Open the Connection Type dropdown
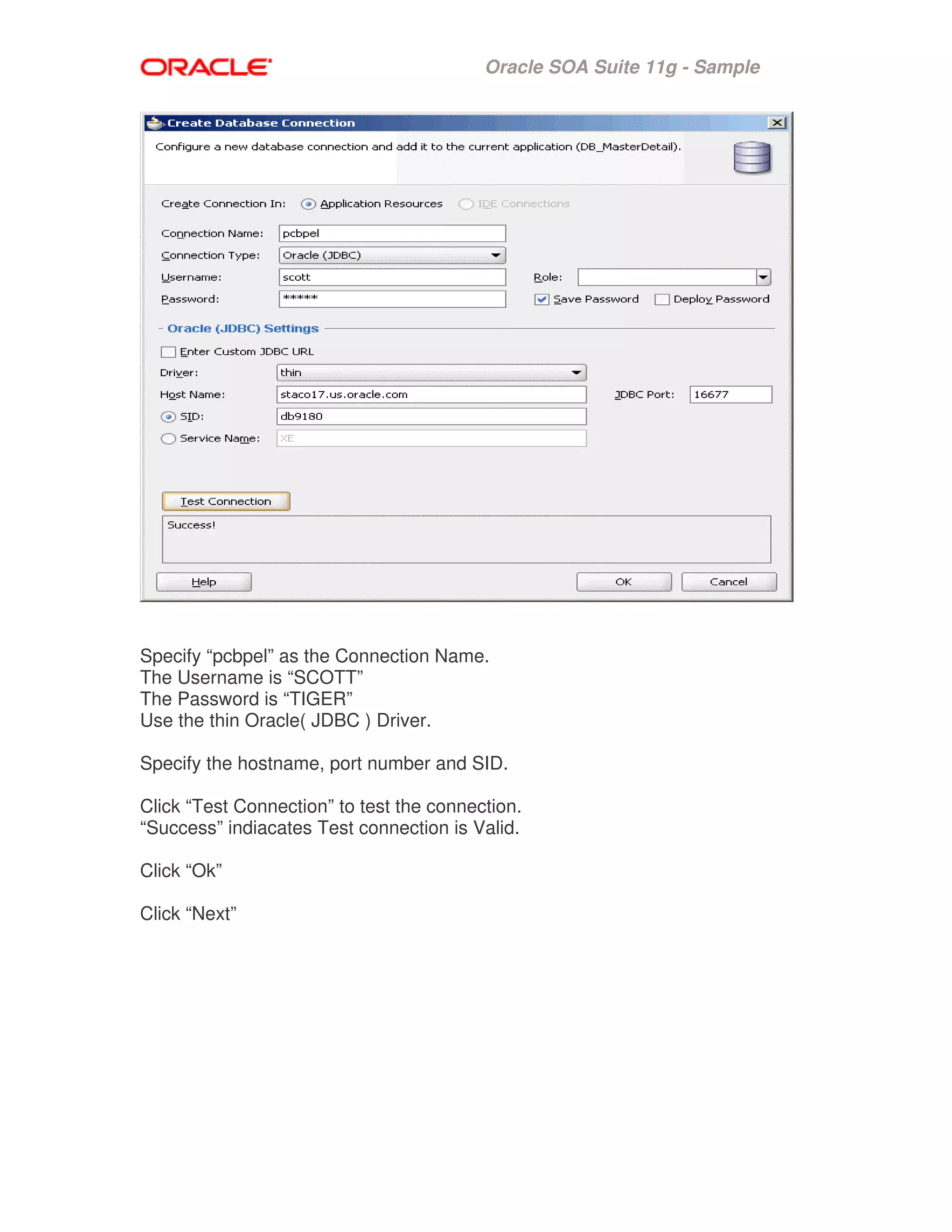952x1232 pixels. tap(392, 255)
